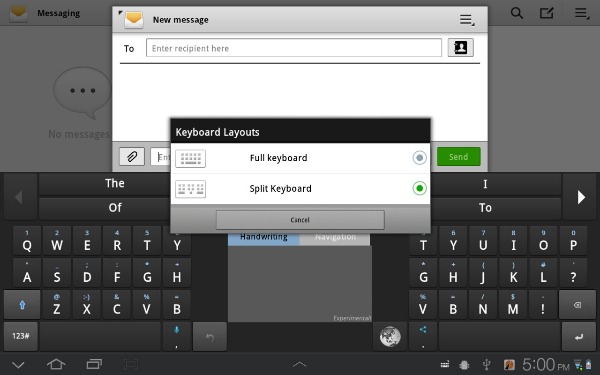Viewport: 600px width, 375px height.
Task: Tap the P key
Action: 573,241
